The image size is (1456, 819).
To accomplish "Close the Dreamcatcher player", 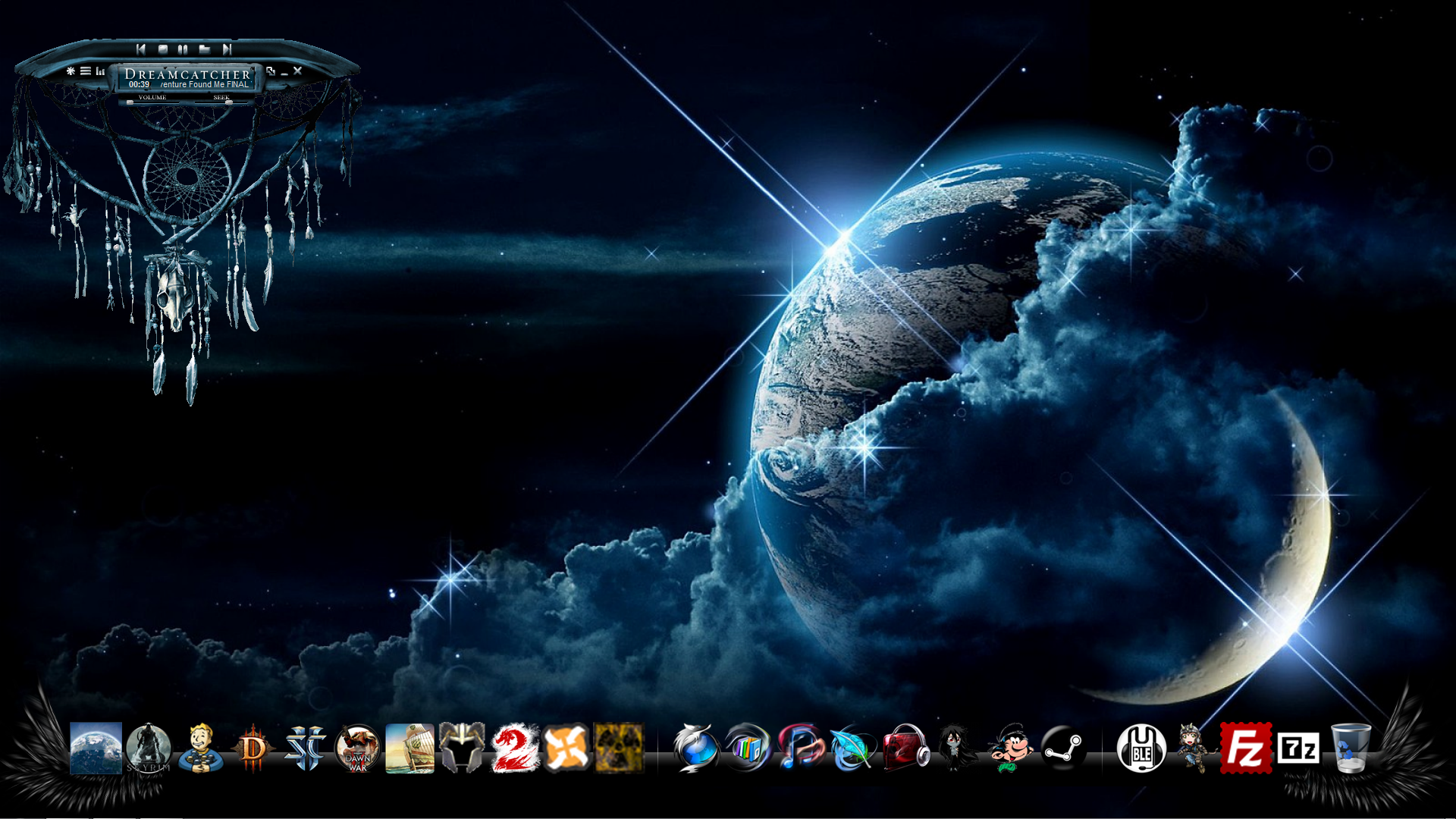I will click(298, 71).
